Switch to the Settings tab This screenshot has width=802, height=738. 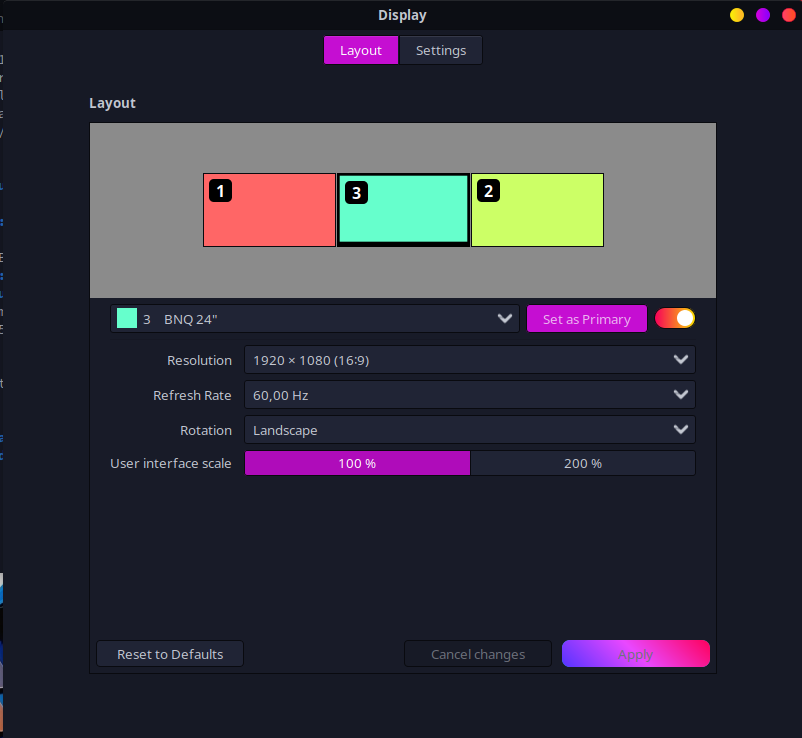pyautogui.click(x=441, y=50)
